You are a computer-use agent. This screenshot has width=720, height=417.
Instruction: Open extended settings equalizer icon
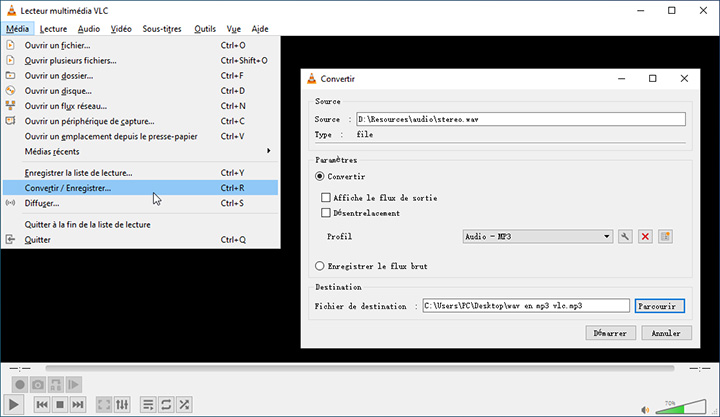pyautogui.click(x=122, y=405)
